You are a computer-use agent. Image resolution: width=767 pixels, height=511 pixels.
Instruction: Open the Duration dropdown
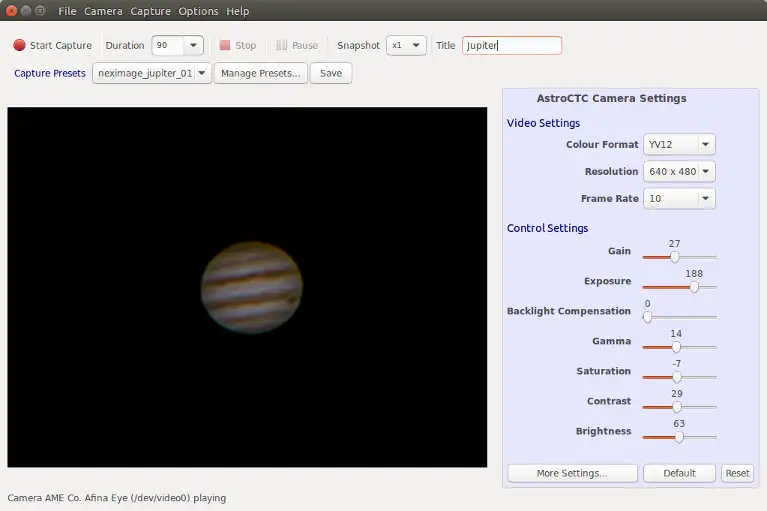[x=193, y=45]
